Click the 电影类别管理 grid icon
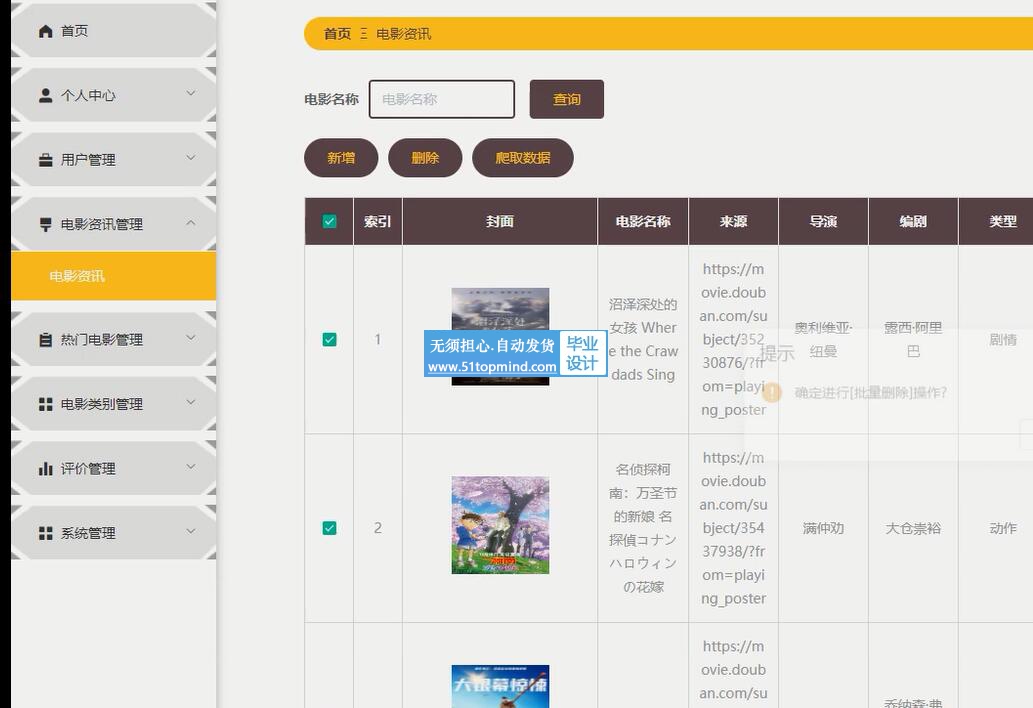Viewport: 1033px width, 708px height. 45,404
